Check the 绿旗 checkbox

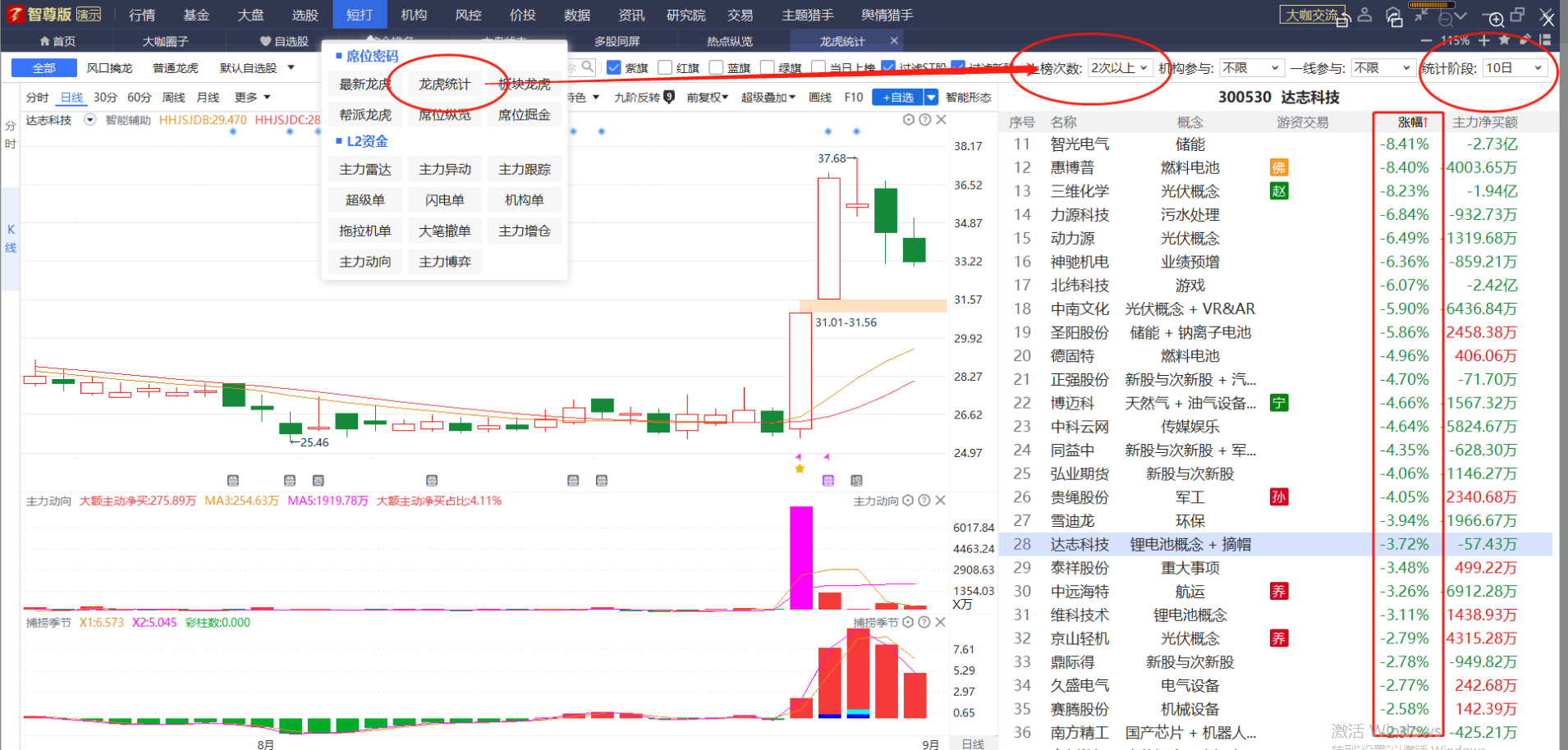coord(768,67)
